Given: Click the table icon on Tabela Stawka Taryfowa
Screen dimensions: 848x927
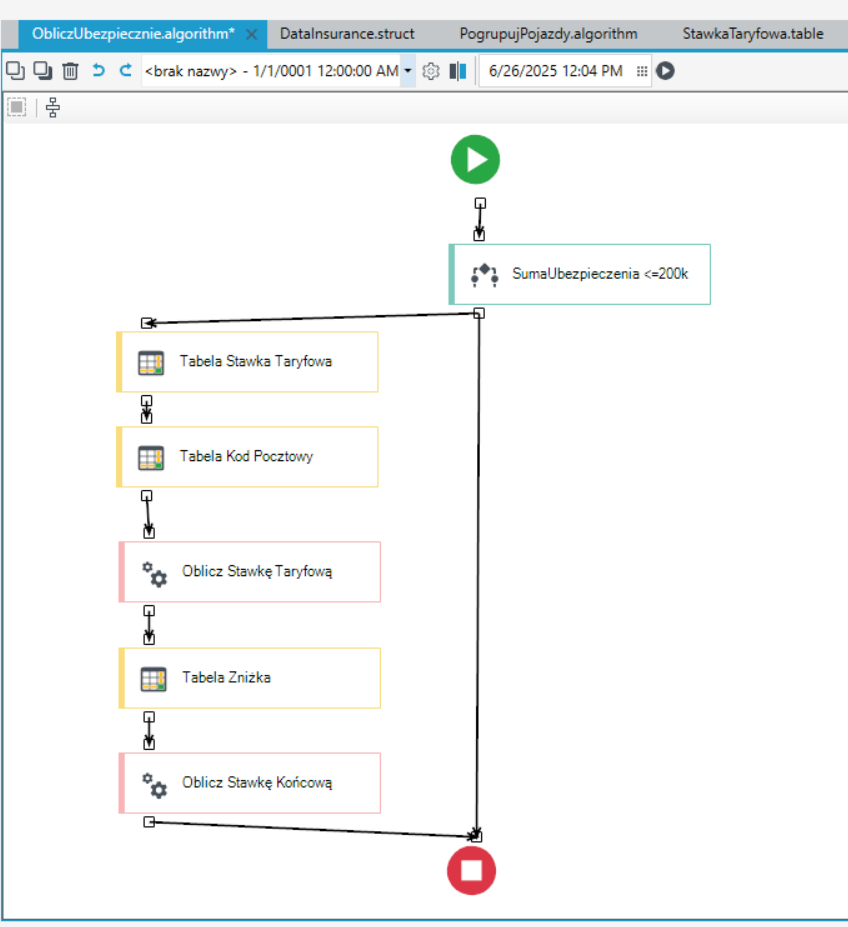Looking at the screenshot, I should tap(151, 362).
